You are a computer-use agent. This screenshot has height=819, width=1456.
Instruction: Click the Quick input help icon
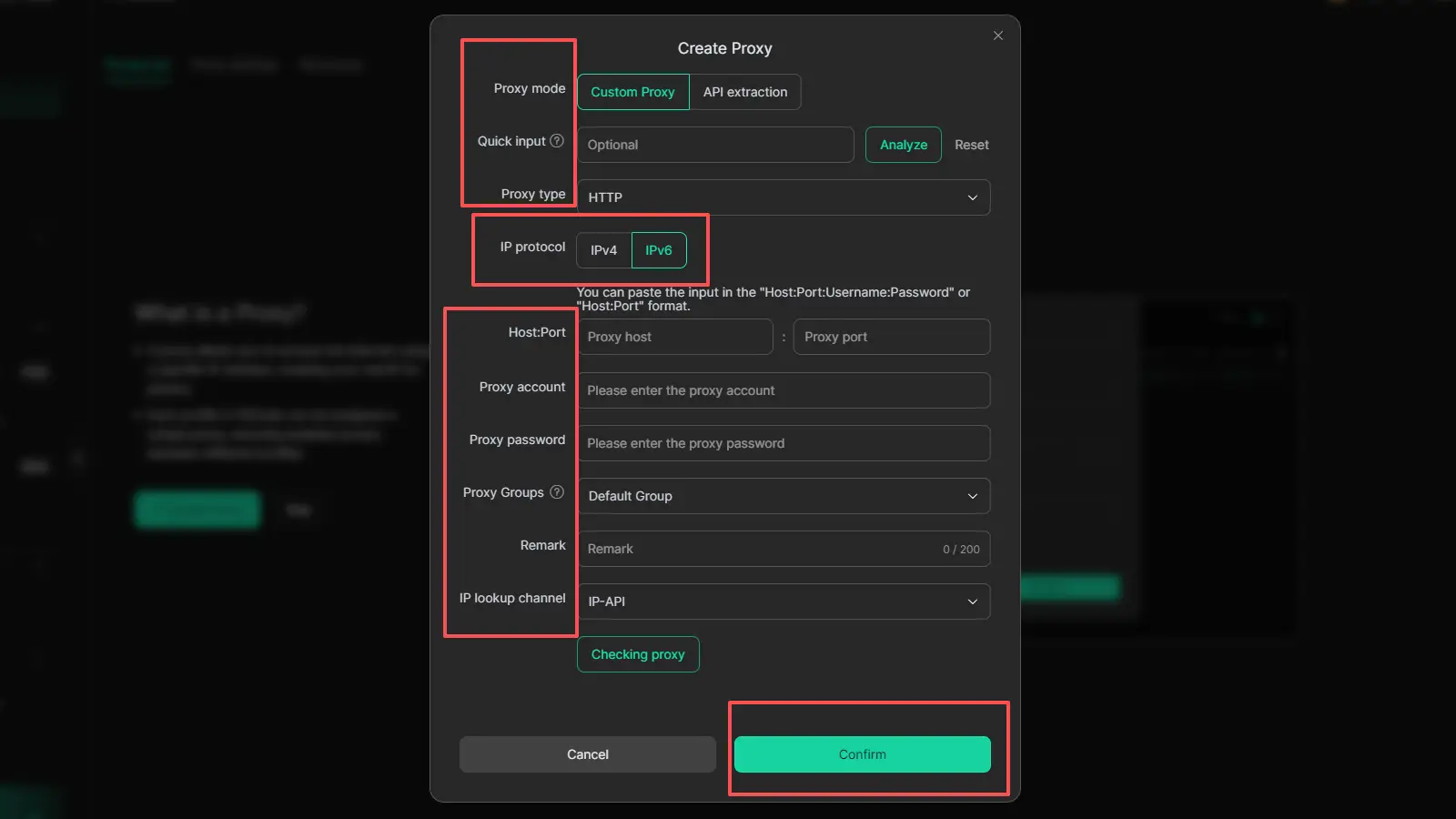[x=557, y=141]
